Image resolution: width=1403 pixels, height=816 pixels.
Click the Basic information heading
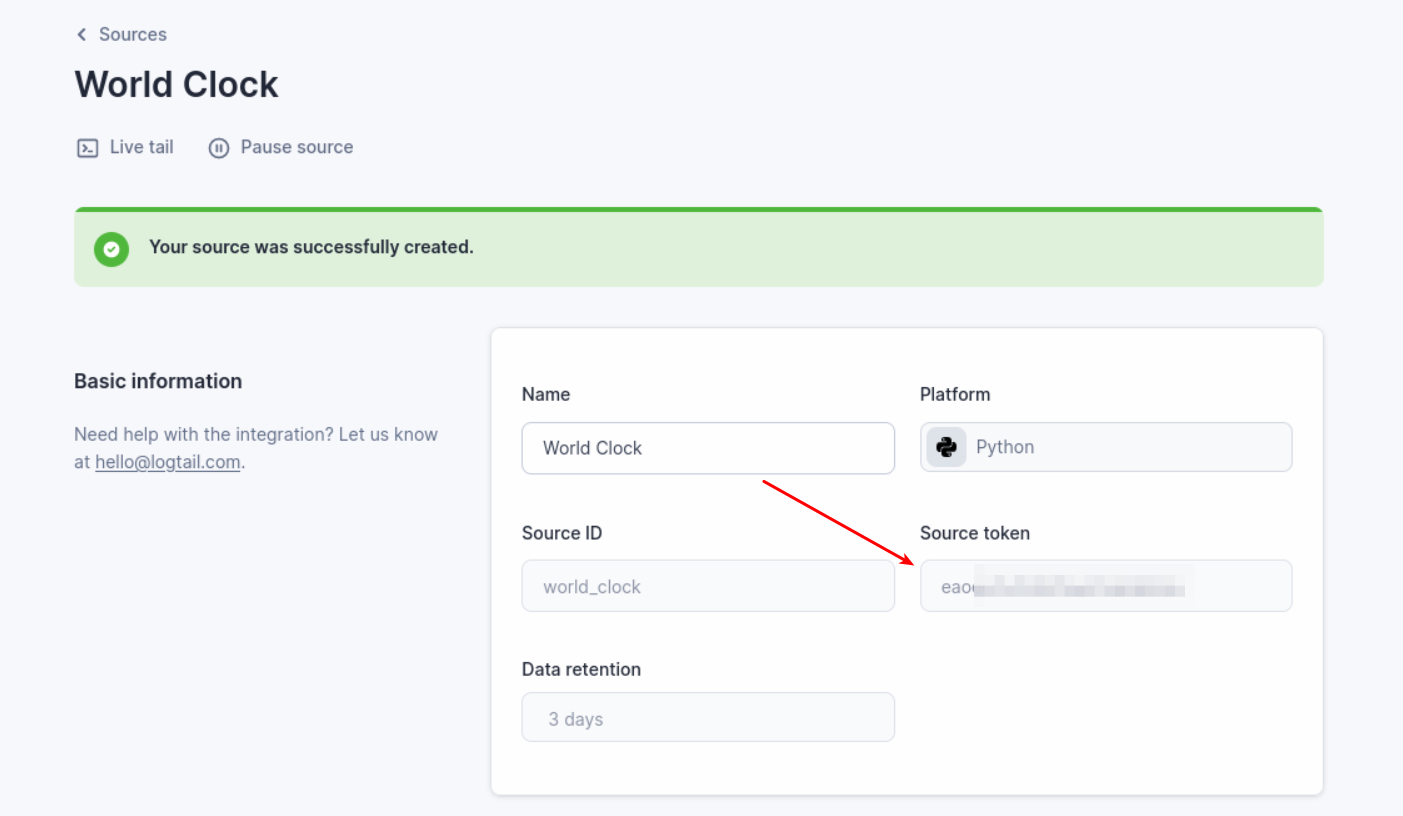click(x=158, y=381)
